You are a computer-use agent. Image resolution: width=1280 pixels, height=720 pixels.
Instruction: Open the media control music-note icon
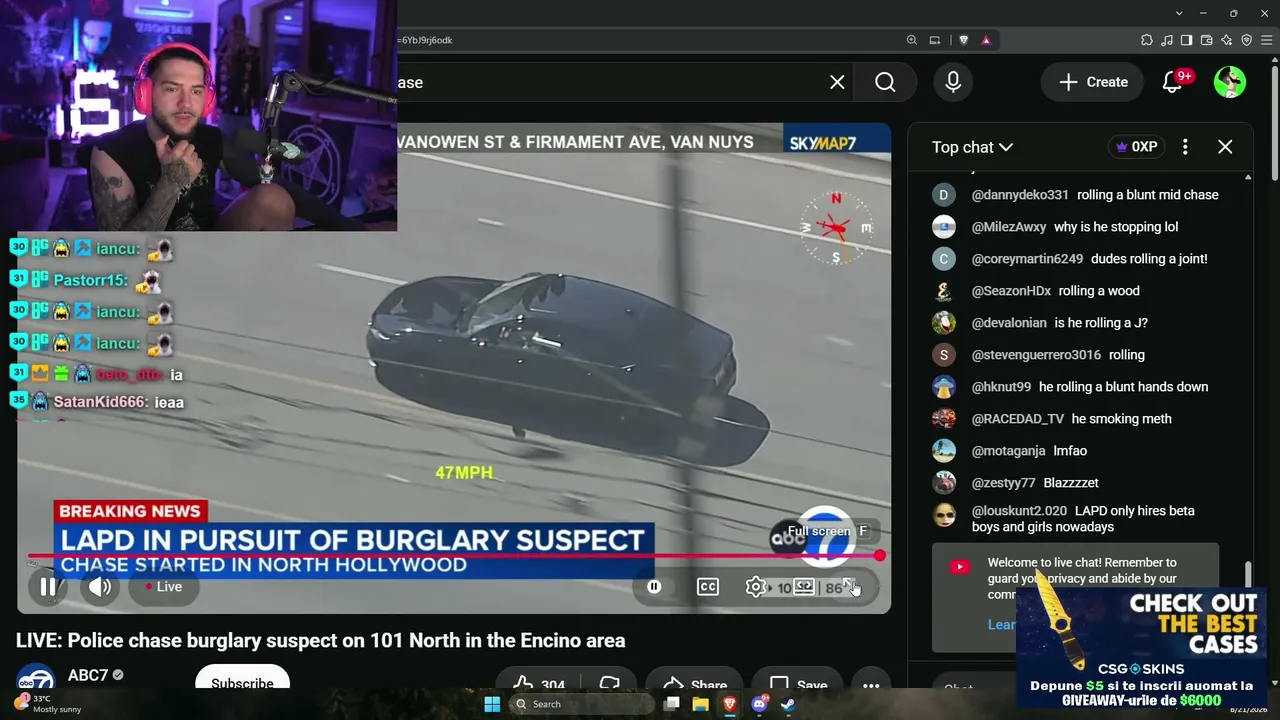1167,40
